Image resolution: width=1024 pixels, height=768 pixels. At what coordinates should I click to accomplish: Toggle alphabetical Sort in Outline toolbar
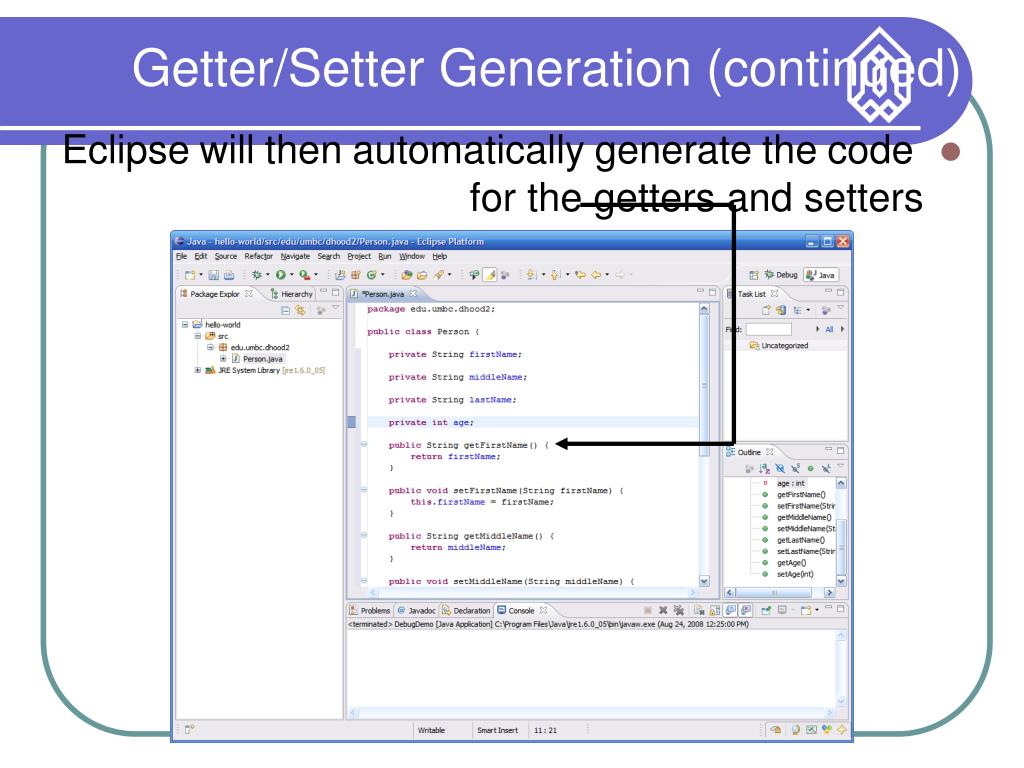tap(765, 469)
